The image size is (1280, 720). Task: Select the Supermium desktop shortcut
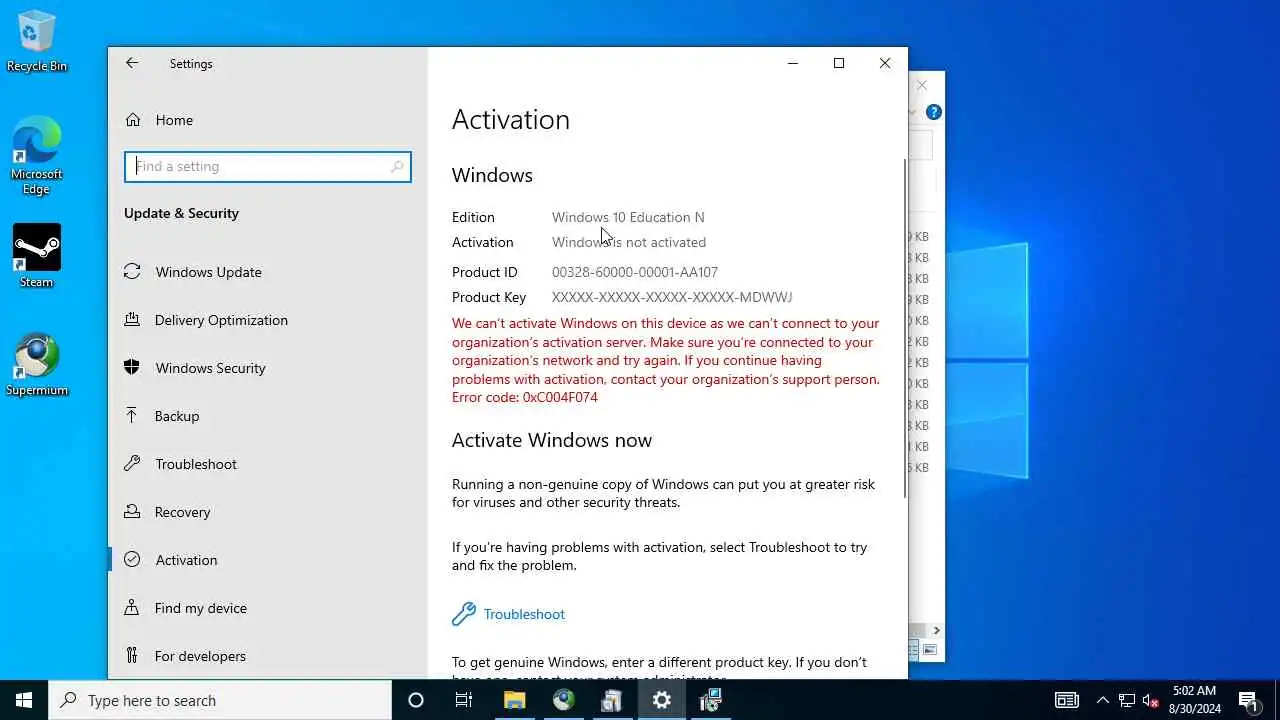(37, 365)
